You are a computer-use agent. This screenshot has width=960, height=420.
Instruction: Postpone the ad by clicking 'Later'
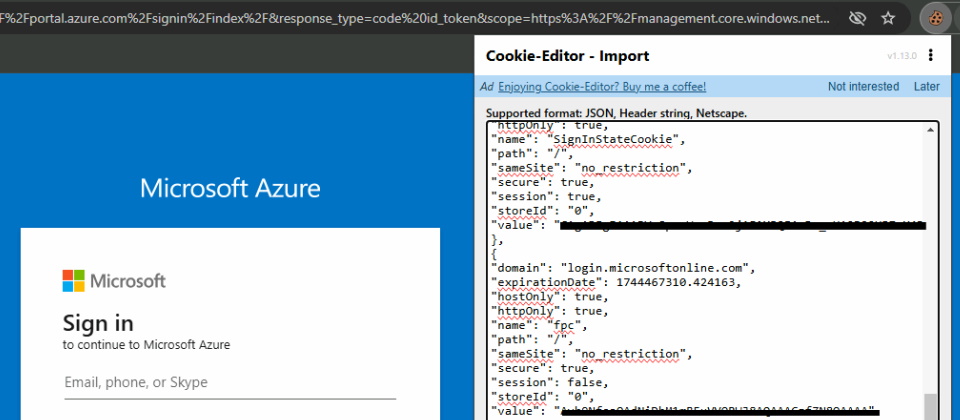pyautogui.click(x=926, y=87)
